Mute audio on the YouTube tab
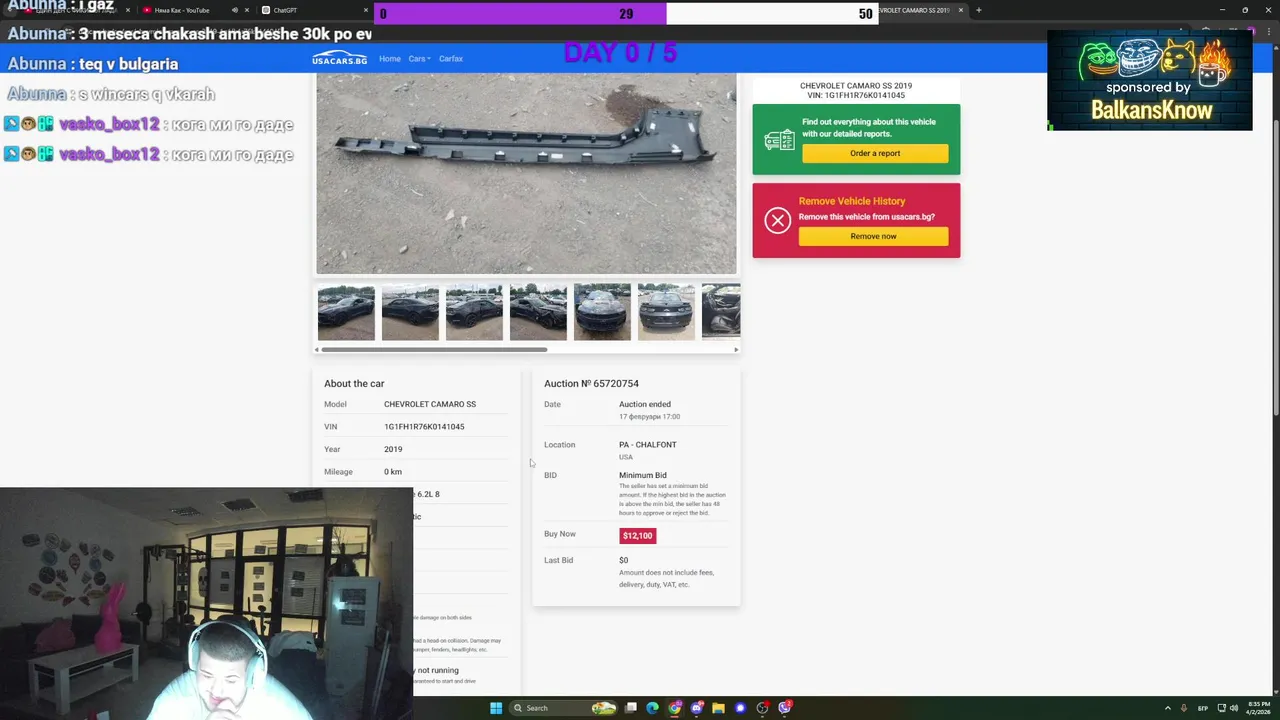 pos(235,10)
